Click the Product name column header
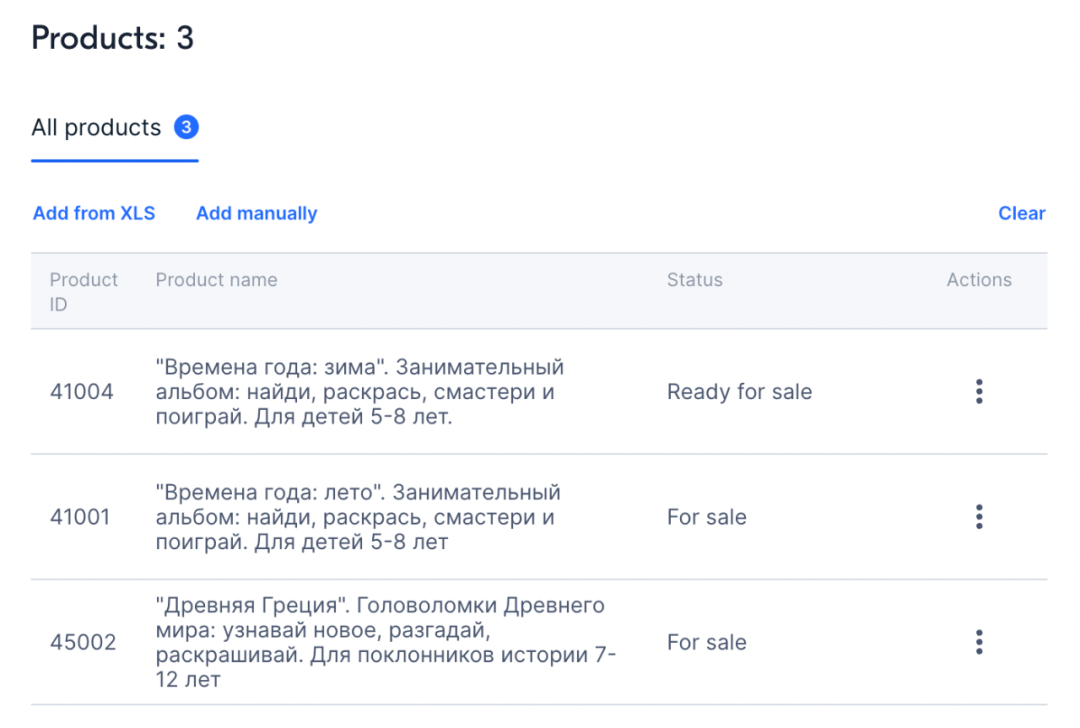 pos(216,280)
